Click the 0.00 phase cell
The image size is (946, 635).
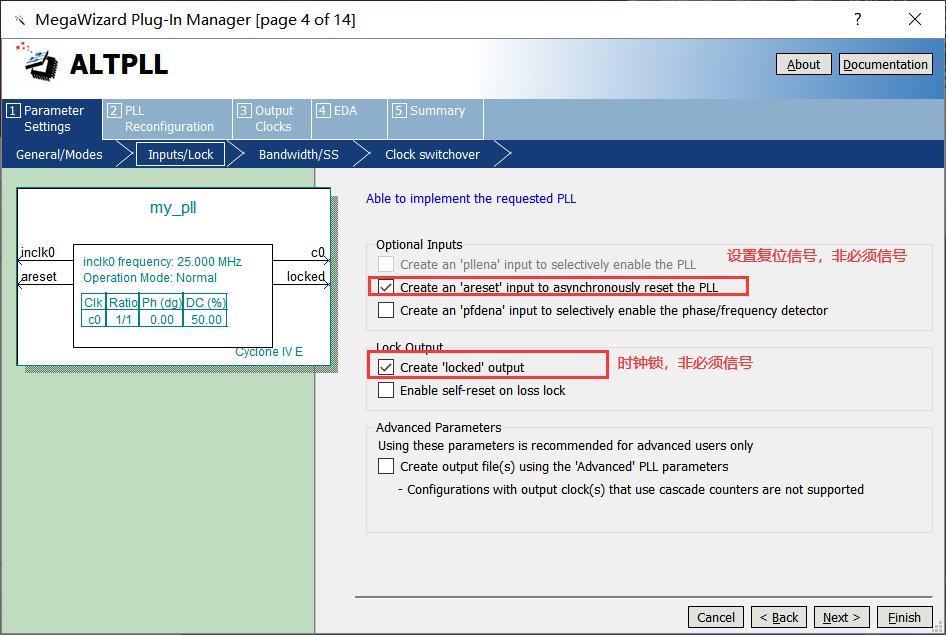tap(162, 320)
